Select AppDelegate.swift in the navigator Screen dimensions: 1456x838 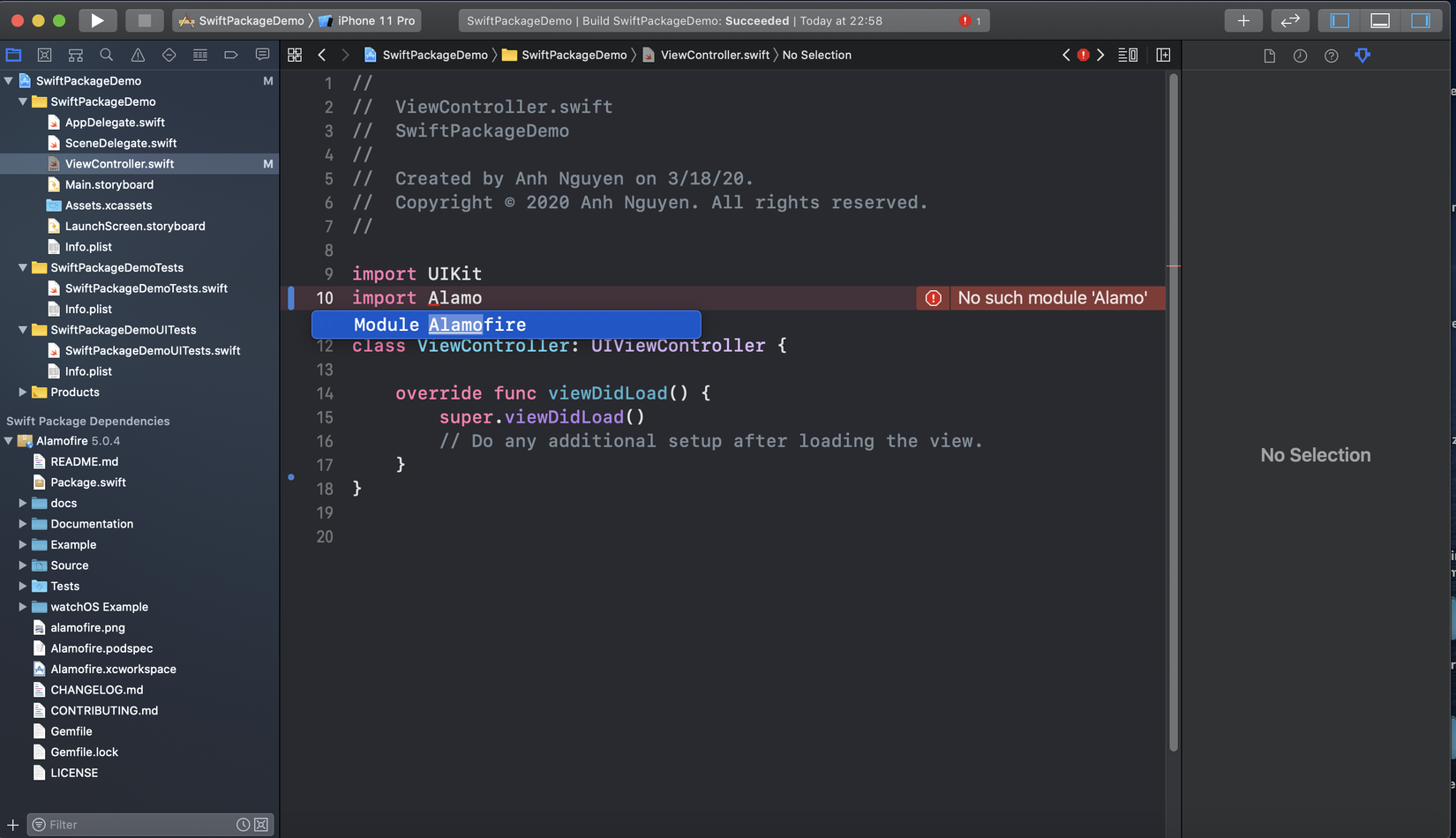115,123
